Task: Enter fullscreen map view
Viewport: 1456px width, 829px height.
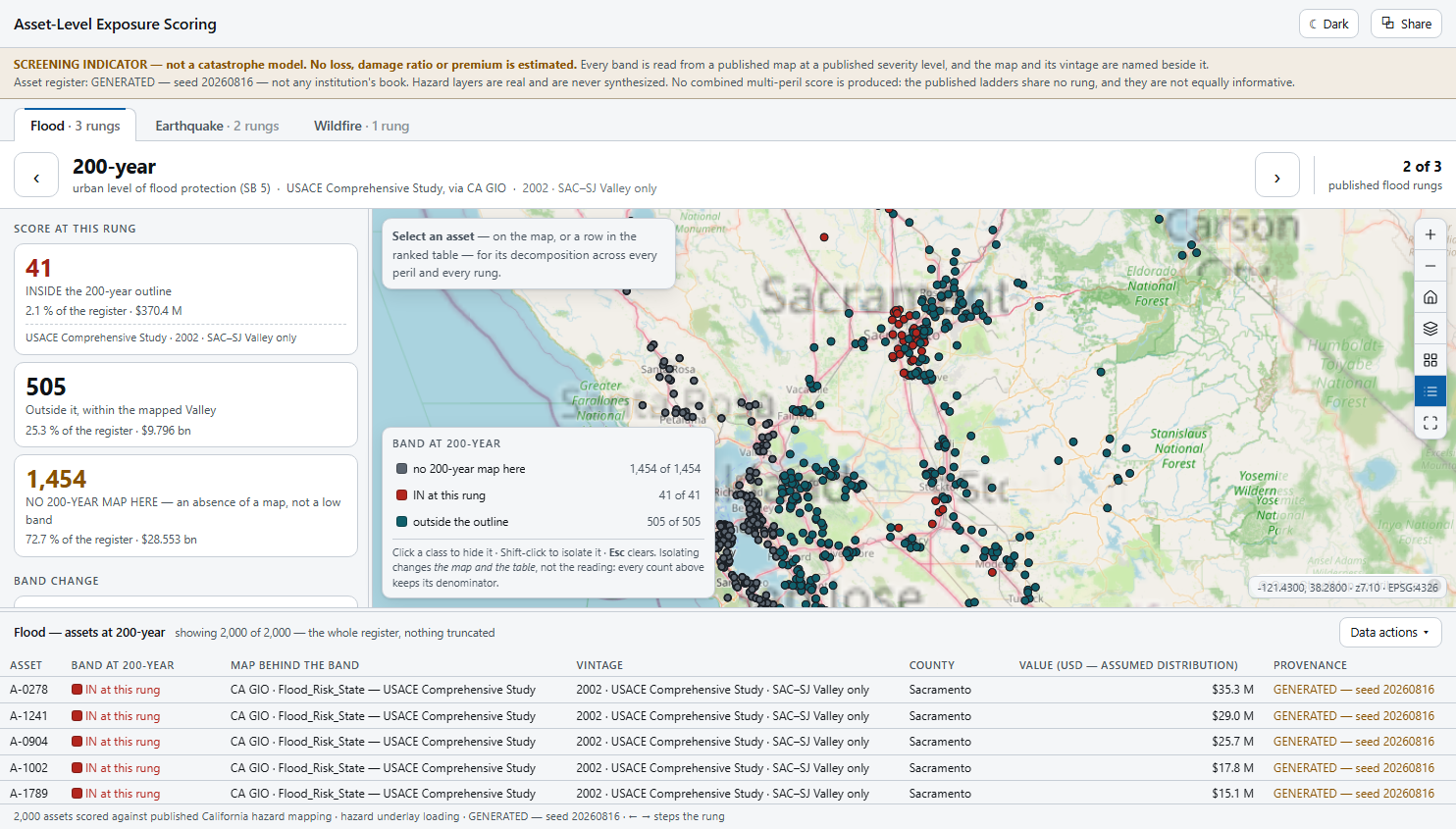Action: click(1430, 423)
